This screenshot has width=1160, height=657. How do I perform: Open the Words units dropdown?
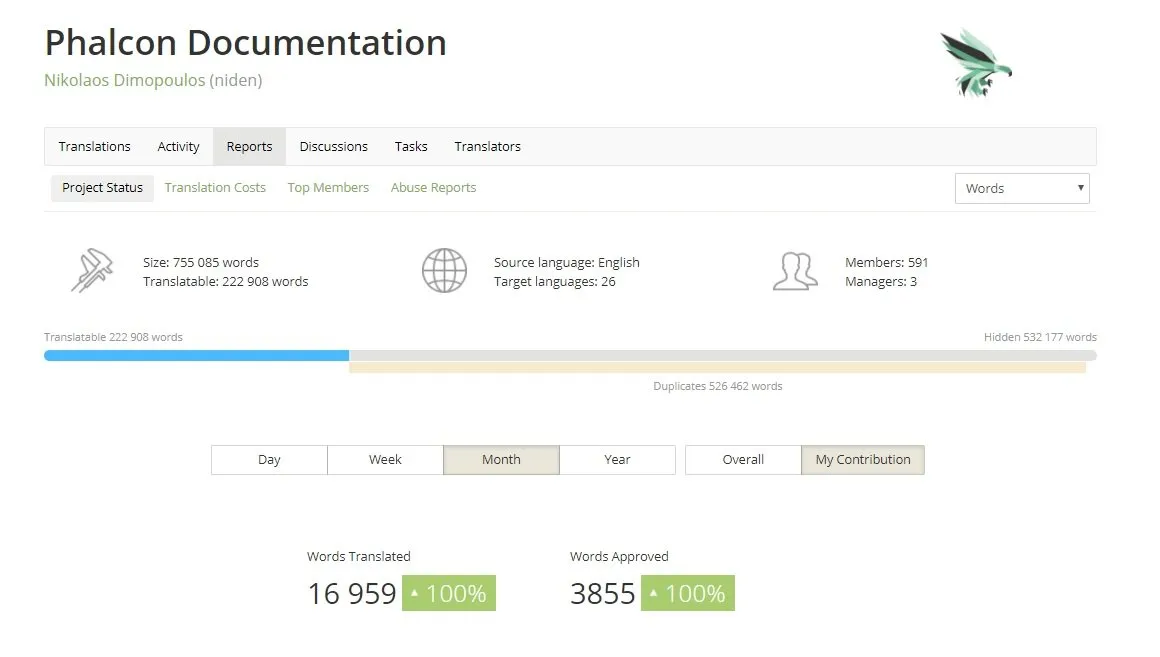[1022, 189]
